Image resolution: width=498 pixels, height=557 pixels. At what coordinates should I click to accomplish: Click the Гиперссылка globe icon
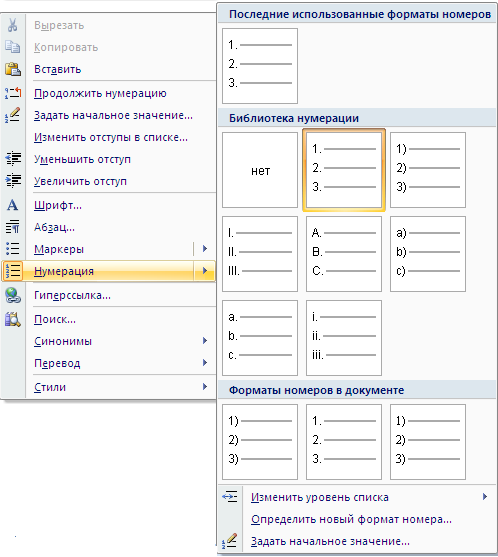13,295
